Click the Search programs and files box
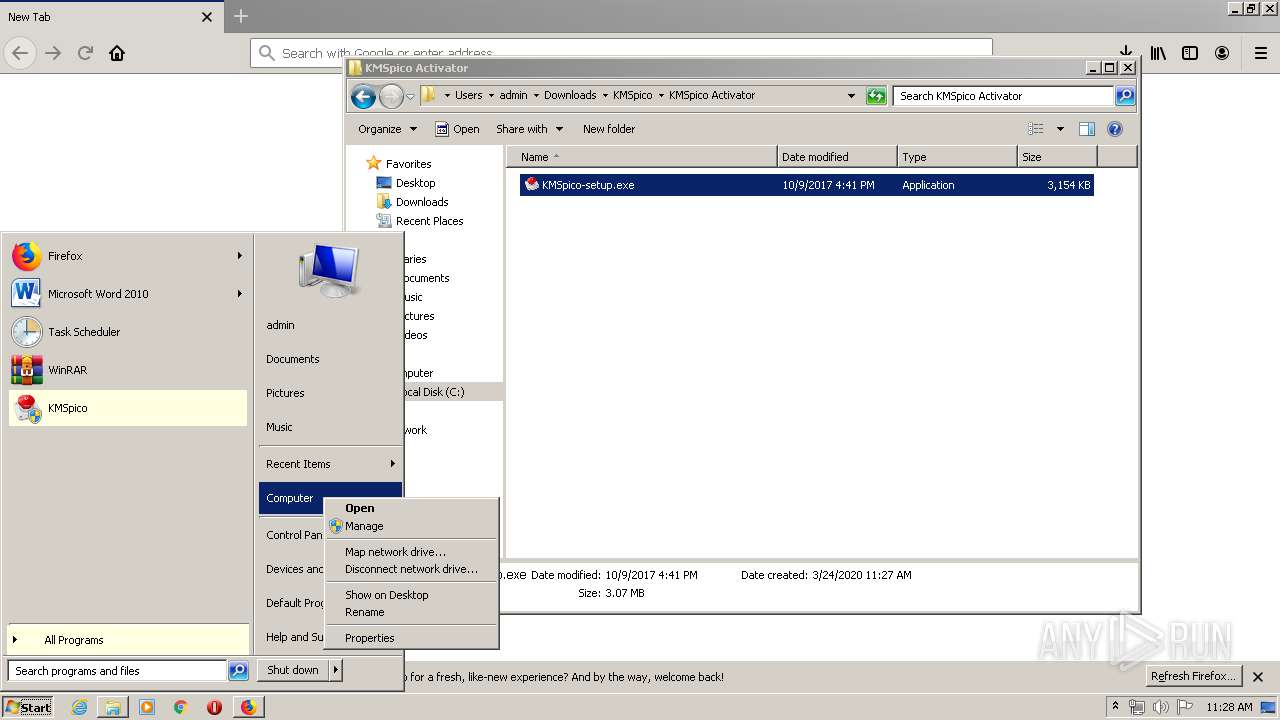1280x720 pixels. (x=117, y=671)
